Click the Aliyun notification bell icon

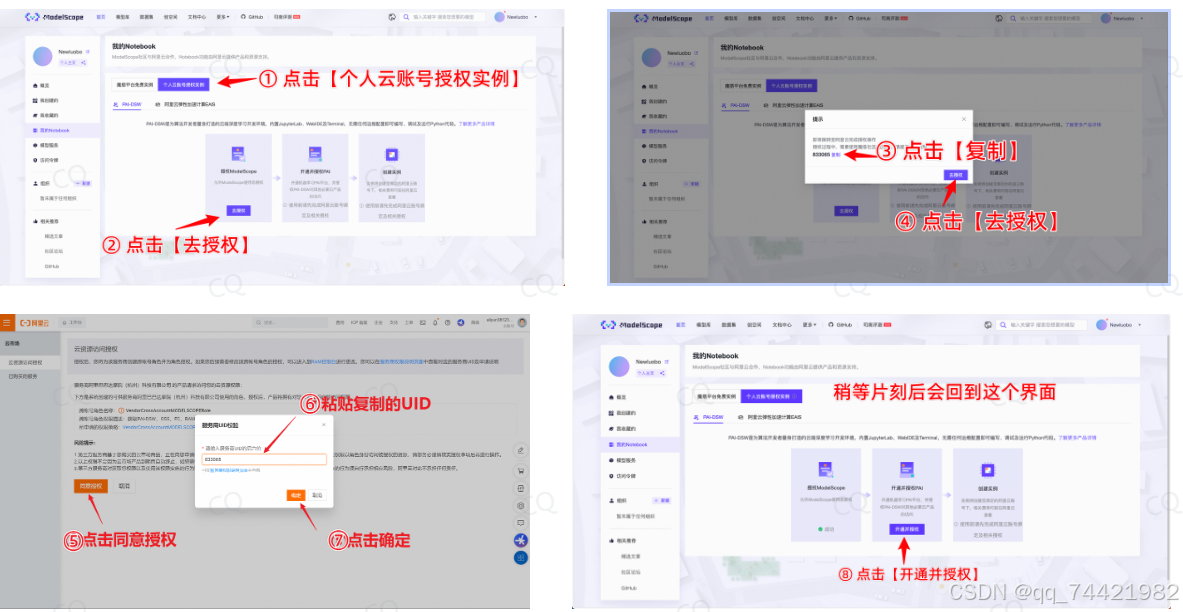(x=428, y=323)
